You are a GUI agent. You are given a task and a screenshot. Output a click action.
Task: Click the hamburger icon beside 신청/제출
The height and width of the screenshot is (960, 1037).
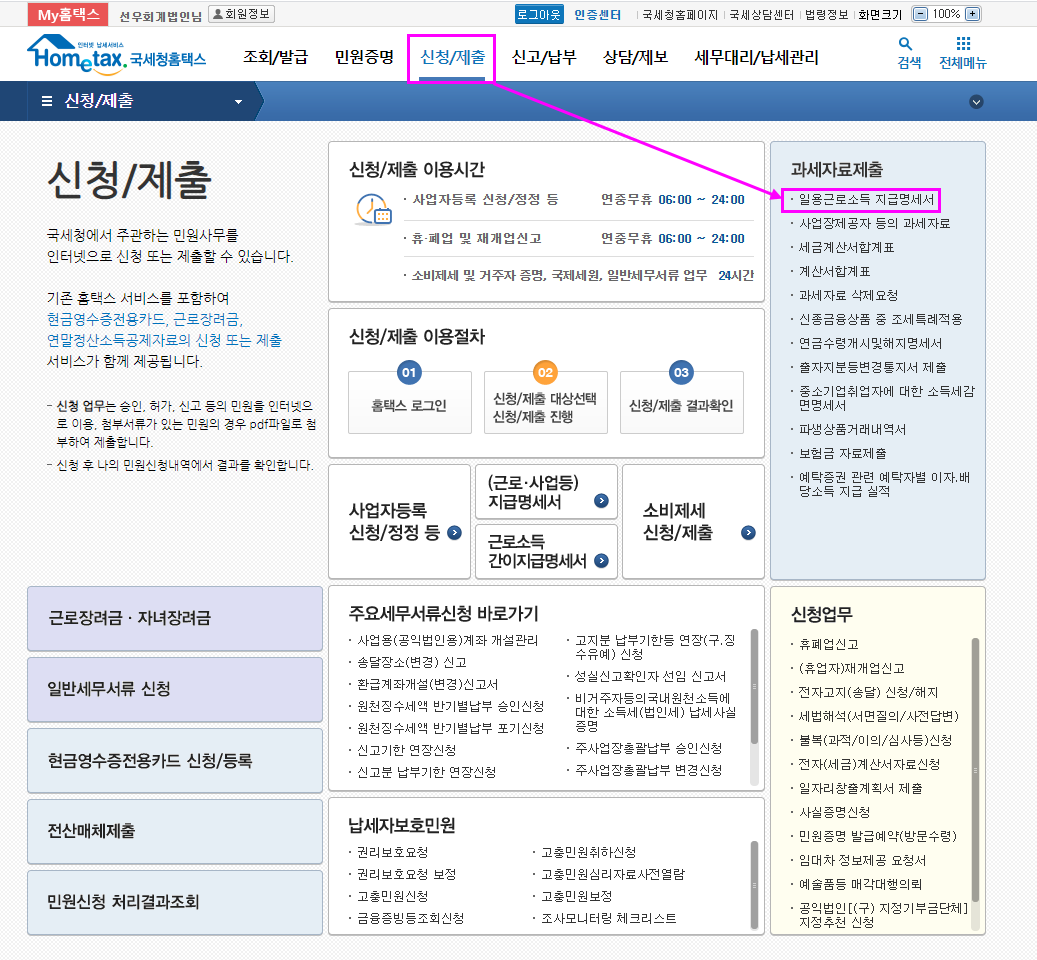point(47,101)
